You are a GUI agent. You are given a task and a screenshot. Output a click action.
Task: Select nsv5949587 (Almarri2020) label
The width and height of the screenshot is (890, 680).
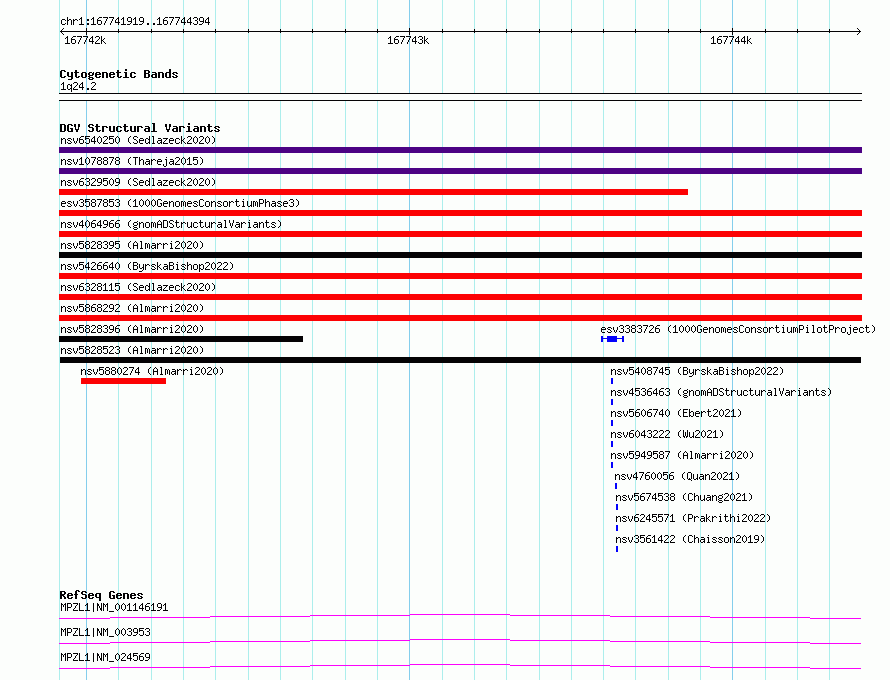point(682,455)
